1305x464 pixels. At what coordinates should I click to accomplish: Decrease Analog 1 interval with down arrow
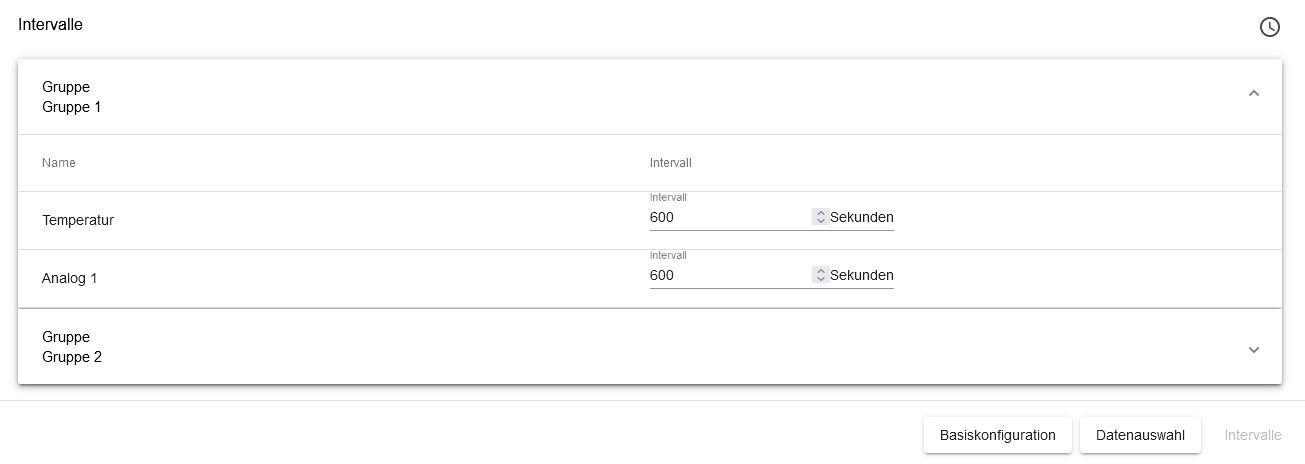point(821,279)
